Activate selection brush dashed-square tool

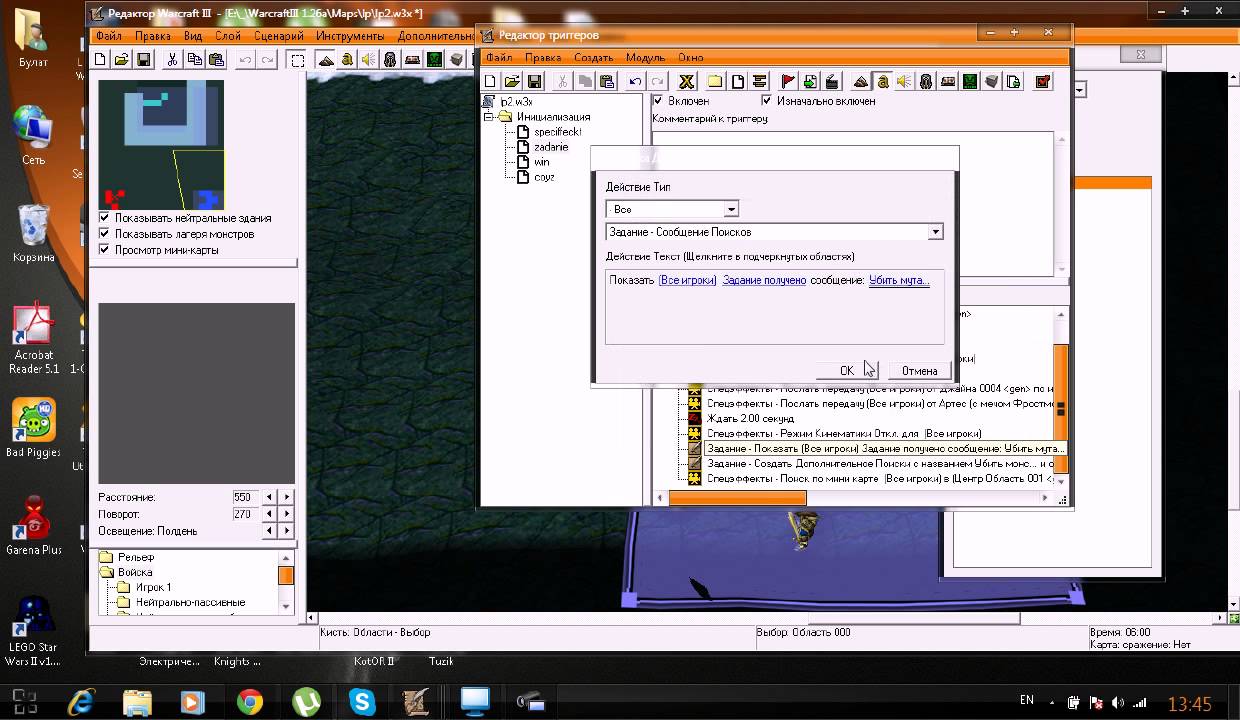click(298, 60)
